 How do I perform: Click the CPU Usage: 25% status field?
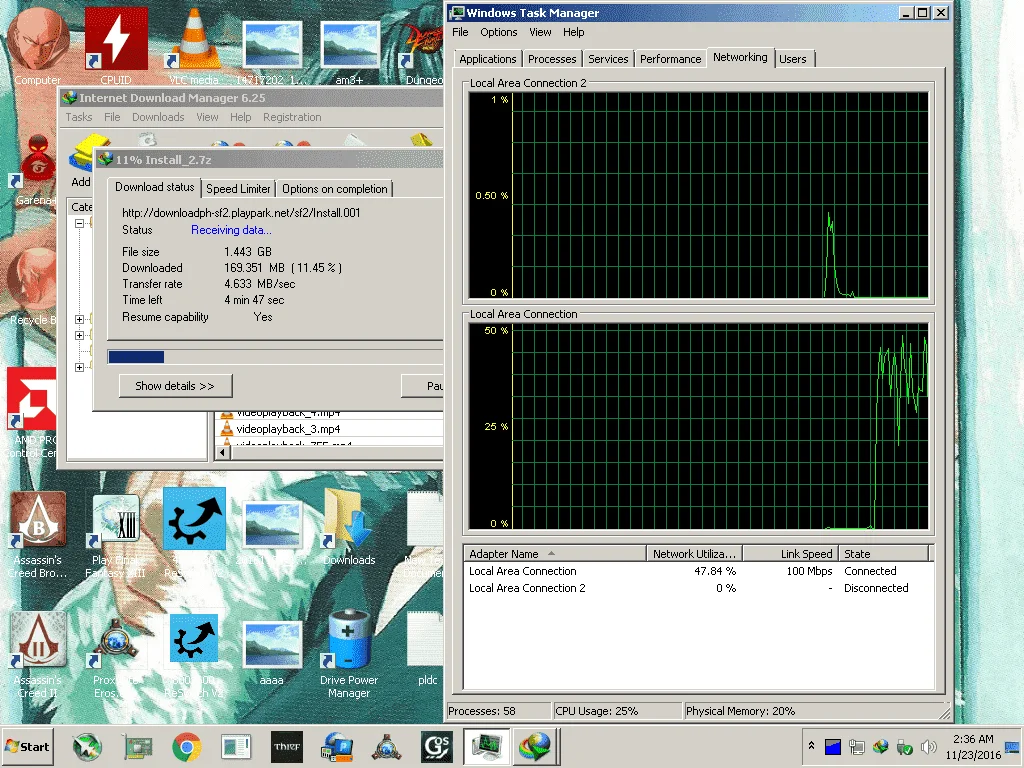[616, 711]
